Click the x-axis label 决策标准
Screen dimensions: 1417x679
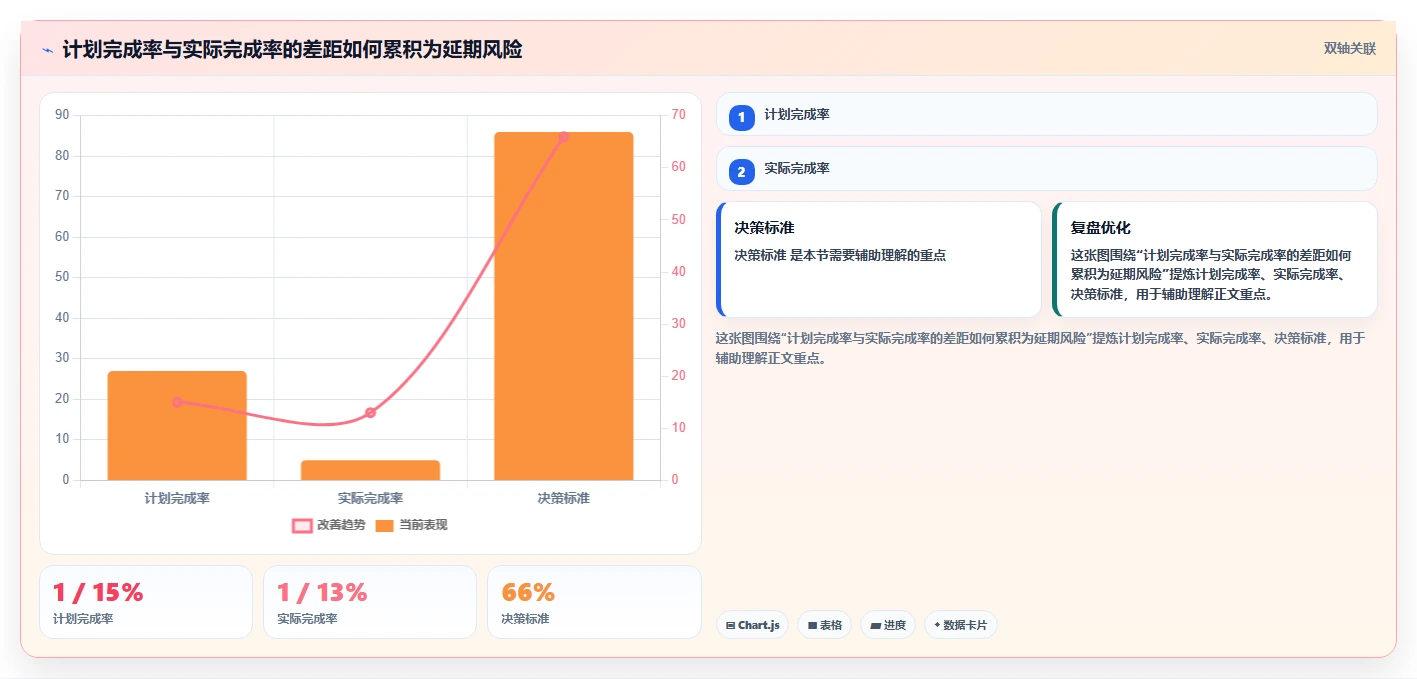(x=564, y=498)
